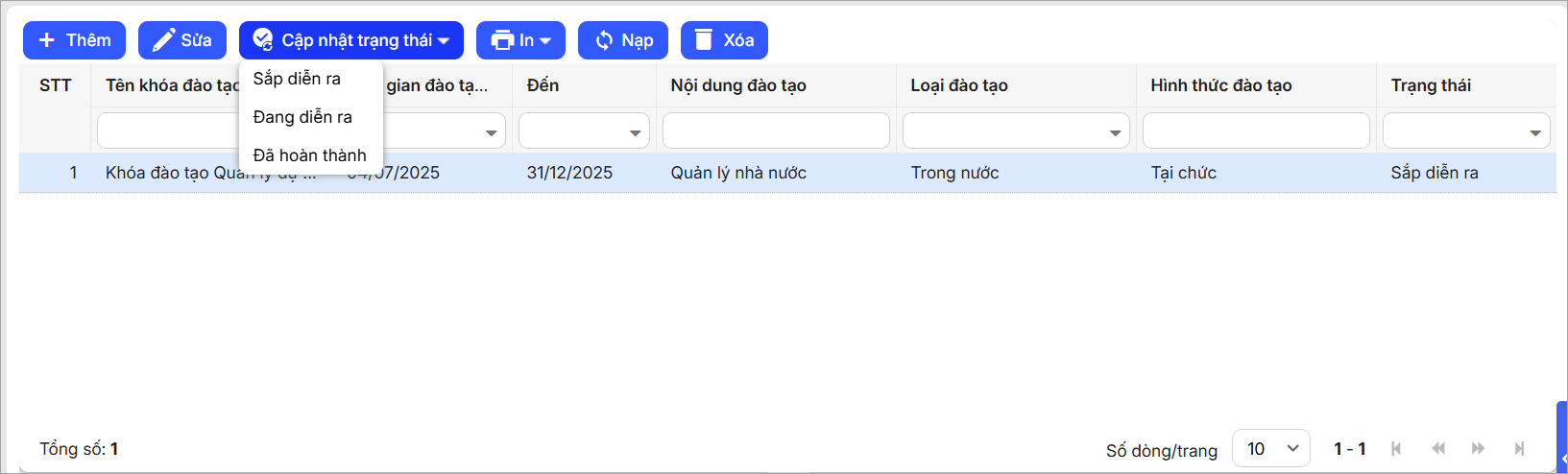Screen dimensions: 1568x474
Task: Go to the first page icon
Action: (x=1396, y=448)
